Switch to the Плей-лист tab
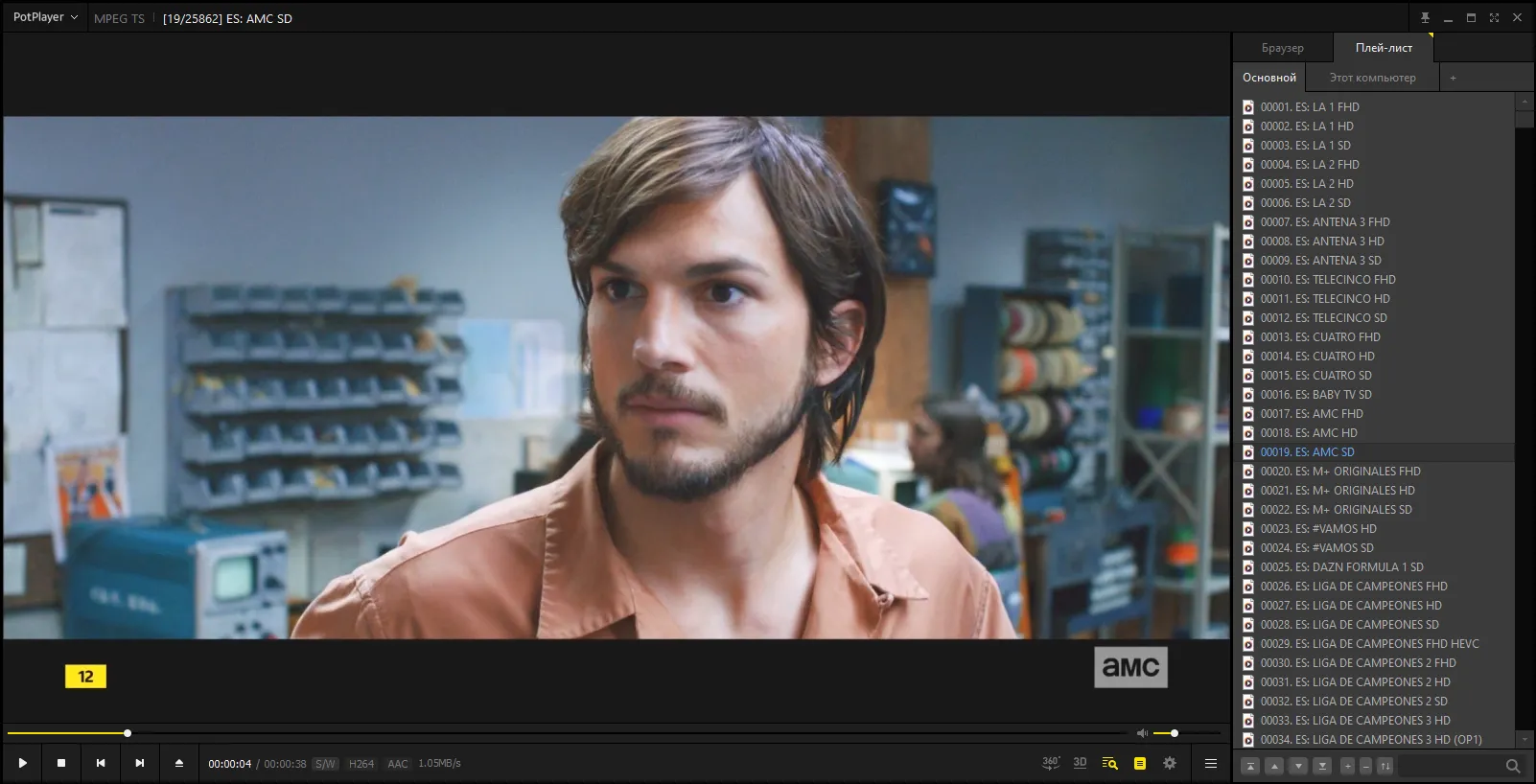 (1384, 48)
